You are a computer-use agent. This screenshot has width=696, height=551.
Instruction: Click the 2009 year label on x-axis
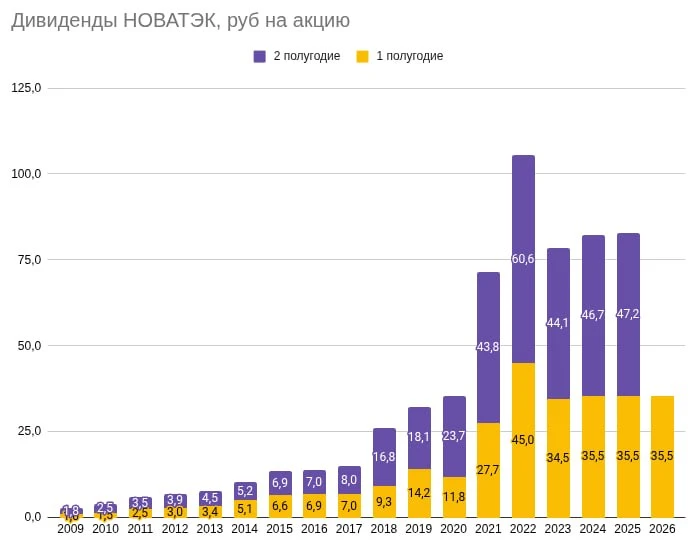click(71, 529)
